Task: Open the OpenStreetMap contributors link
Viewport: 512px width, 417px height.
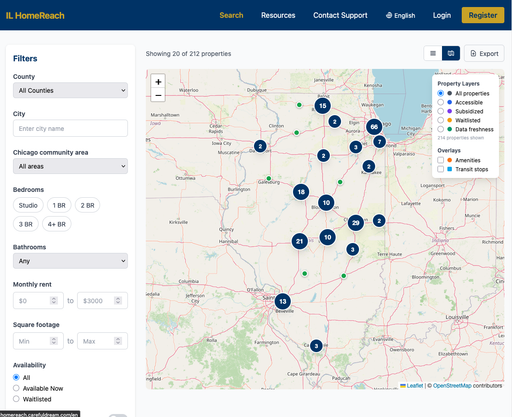Action: coord(452,386)
